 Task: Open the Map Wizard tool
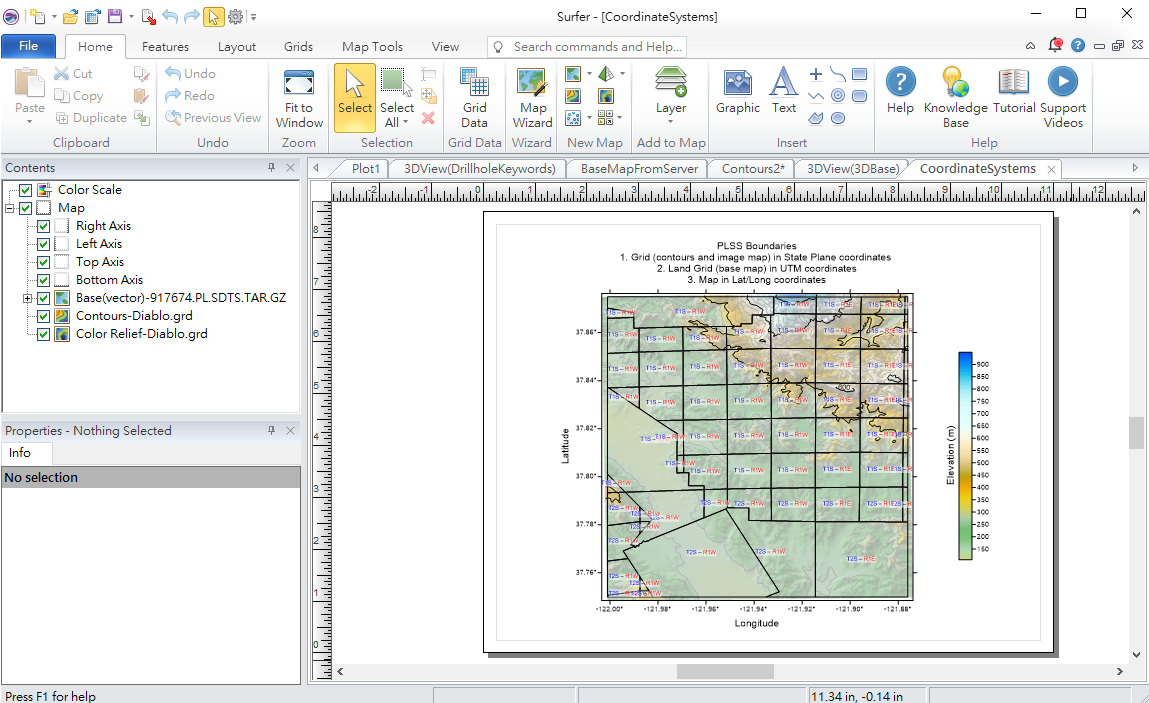point(532,98)
